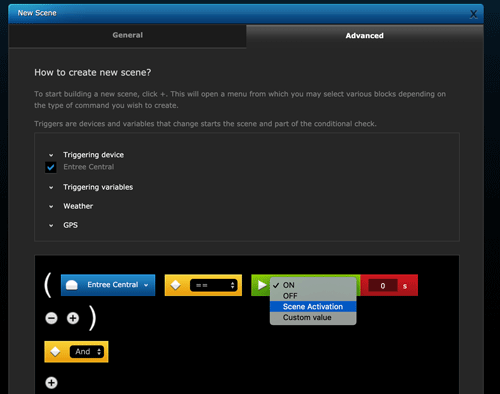Remove condition with the minus icon
Image resolution: width=500 pixels, height=394 pixels.
point(51,318)
